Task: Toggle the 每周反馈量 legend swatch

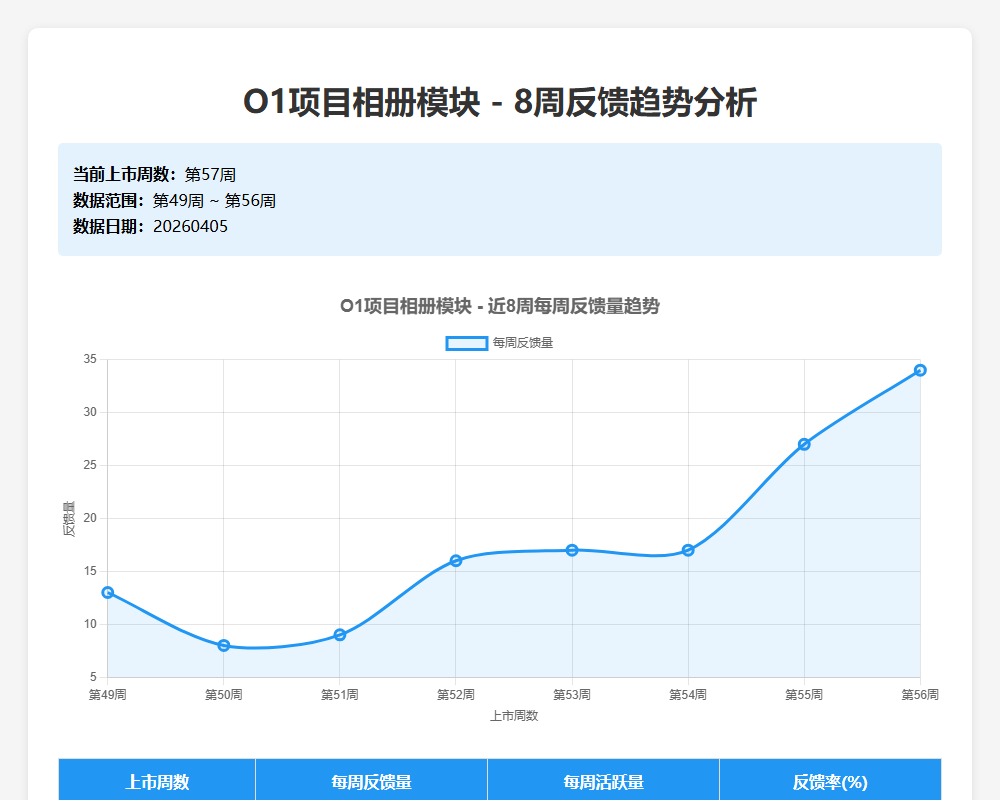Action: (x=467, y=343)
